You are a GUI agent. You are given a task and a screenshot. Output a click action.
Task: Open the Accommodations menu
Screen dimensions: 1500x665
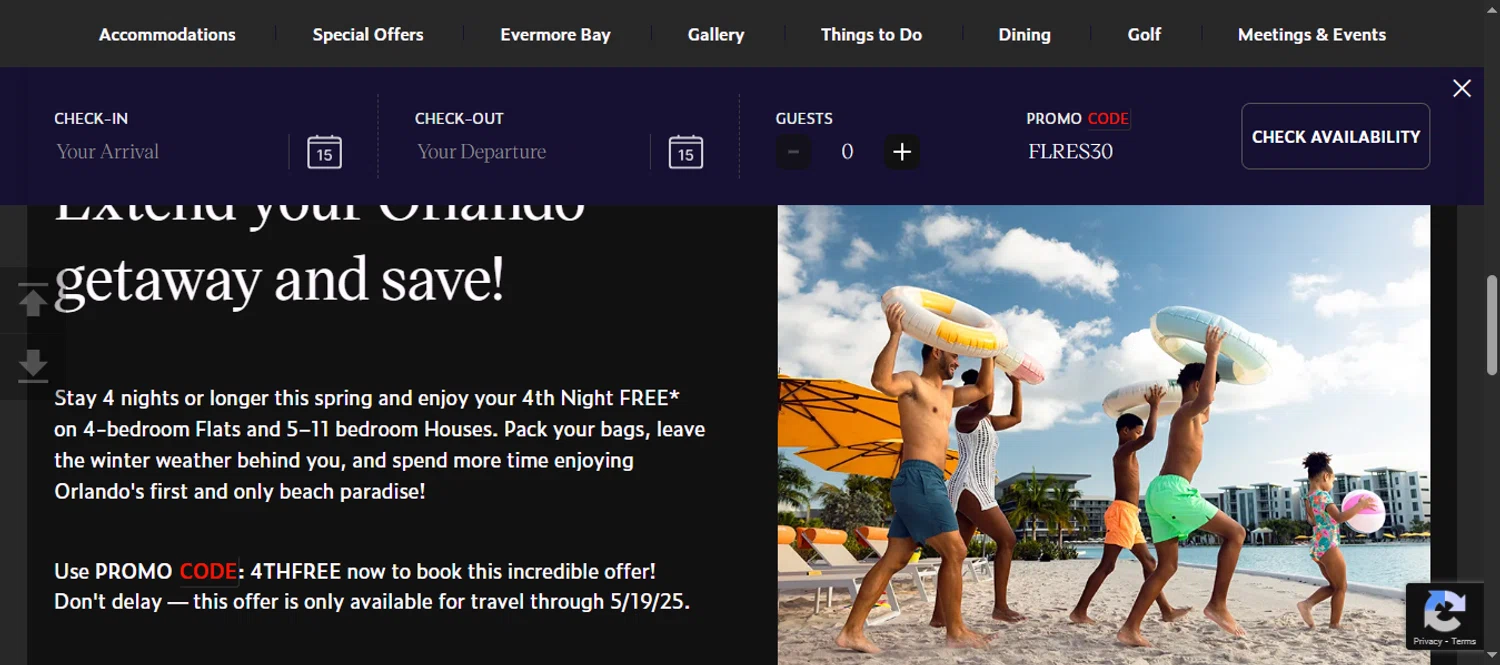point(167,34)
